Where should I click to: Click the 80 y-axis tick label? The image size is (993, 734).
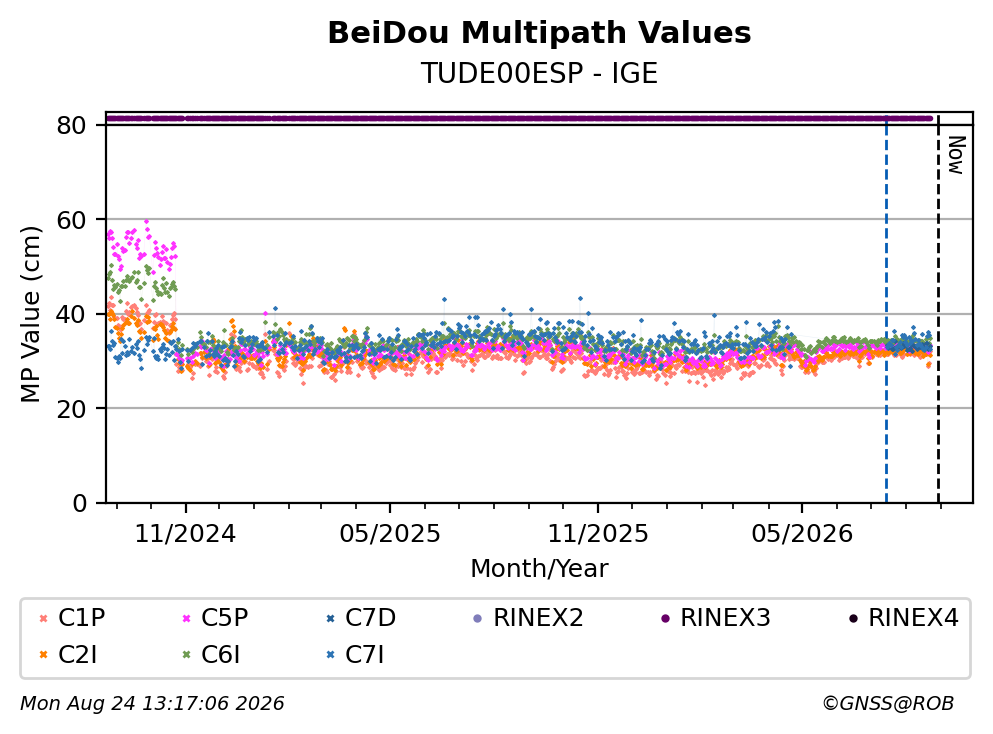[x=72, y=125]
